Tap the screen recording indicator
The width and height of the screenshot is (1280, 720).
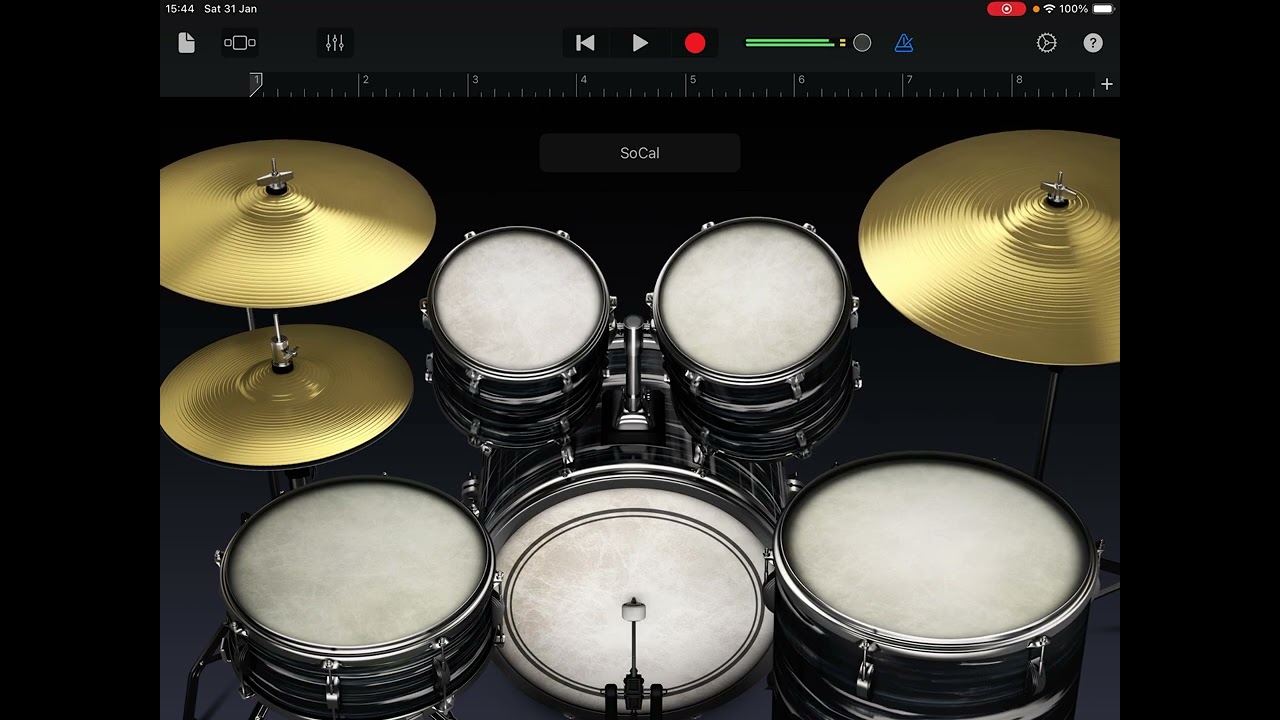(1006, 9)
